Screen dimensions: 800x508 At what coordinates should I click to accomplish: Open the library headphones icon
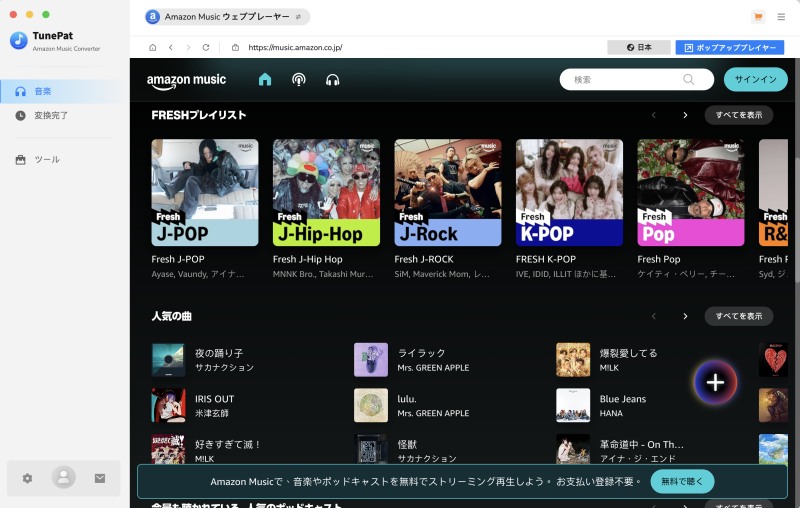[332, 80]
